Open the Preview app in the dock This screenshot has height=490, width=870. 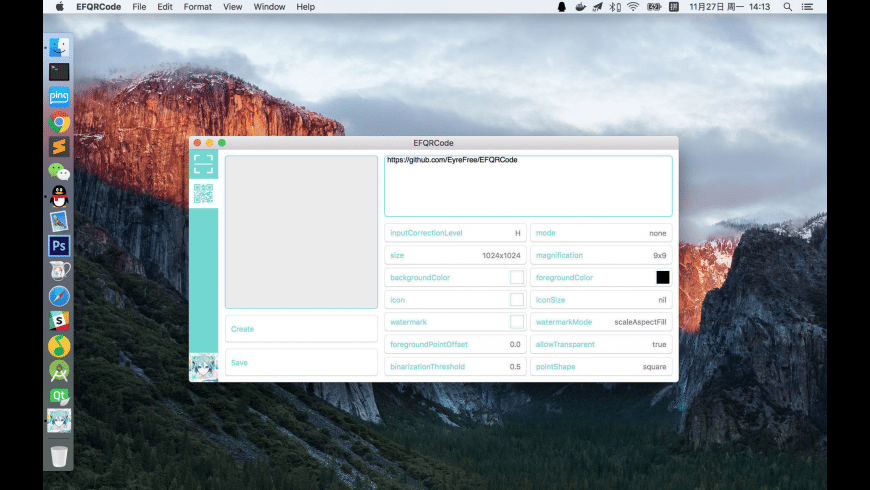(59, 221)
